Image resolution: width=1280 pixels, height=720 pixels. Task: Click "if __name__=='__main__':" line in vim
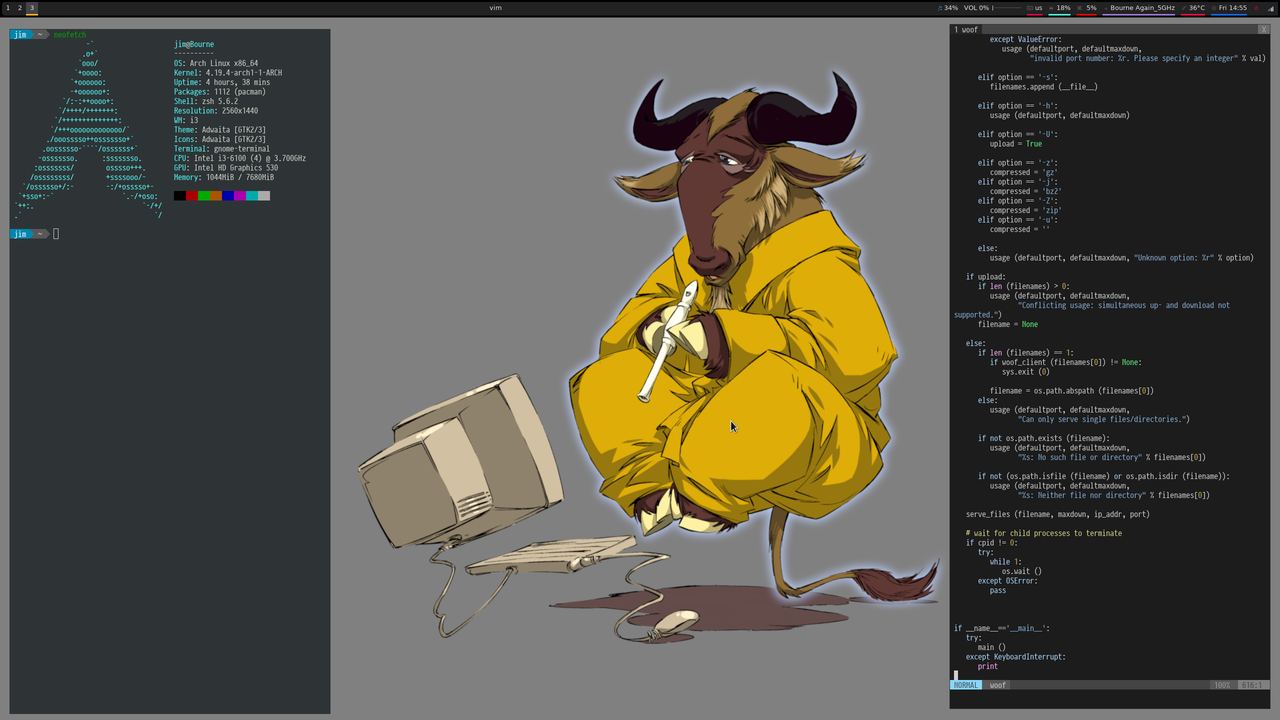[1002, 628]
